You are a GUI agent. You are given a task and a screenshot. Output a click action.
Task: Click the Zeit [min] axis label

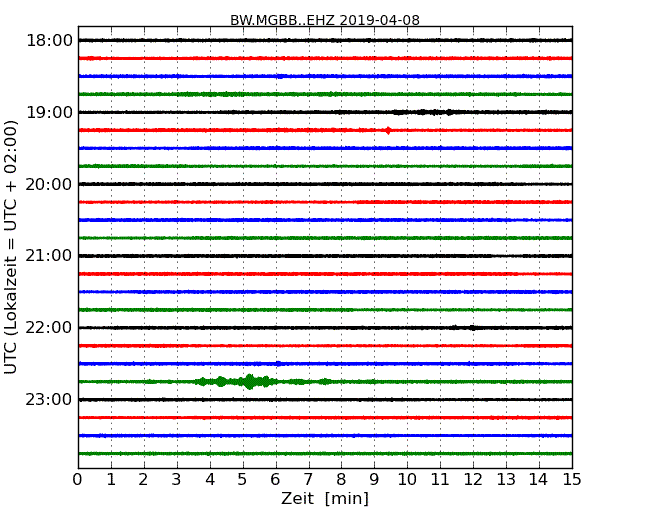pyautogui.click(x=325, y=498)
